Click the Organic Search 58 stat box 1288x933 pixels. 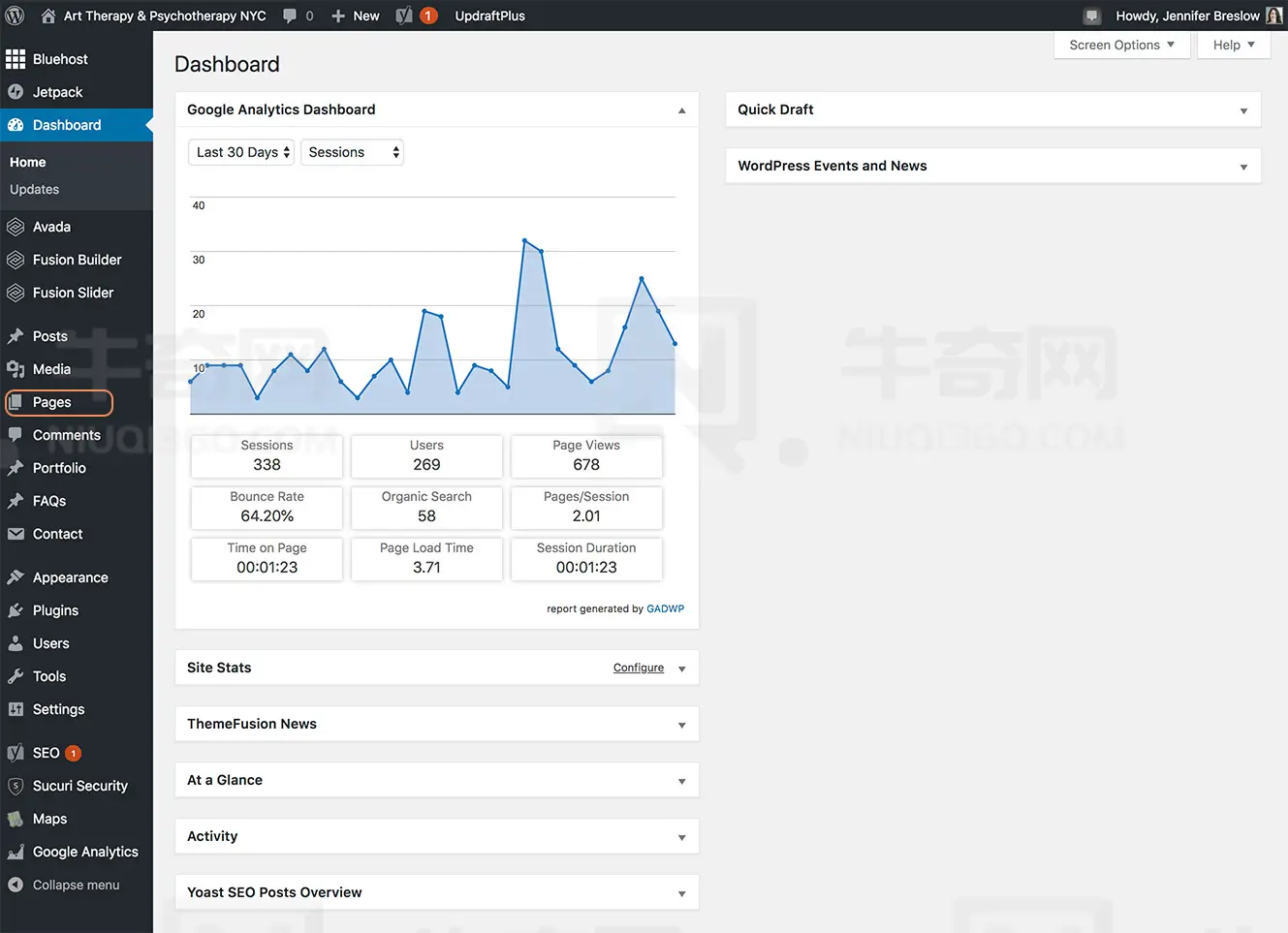coord(426,508)
